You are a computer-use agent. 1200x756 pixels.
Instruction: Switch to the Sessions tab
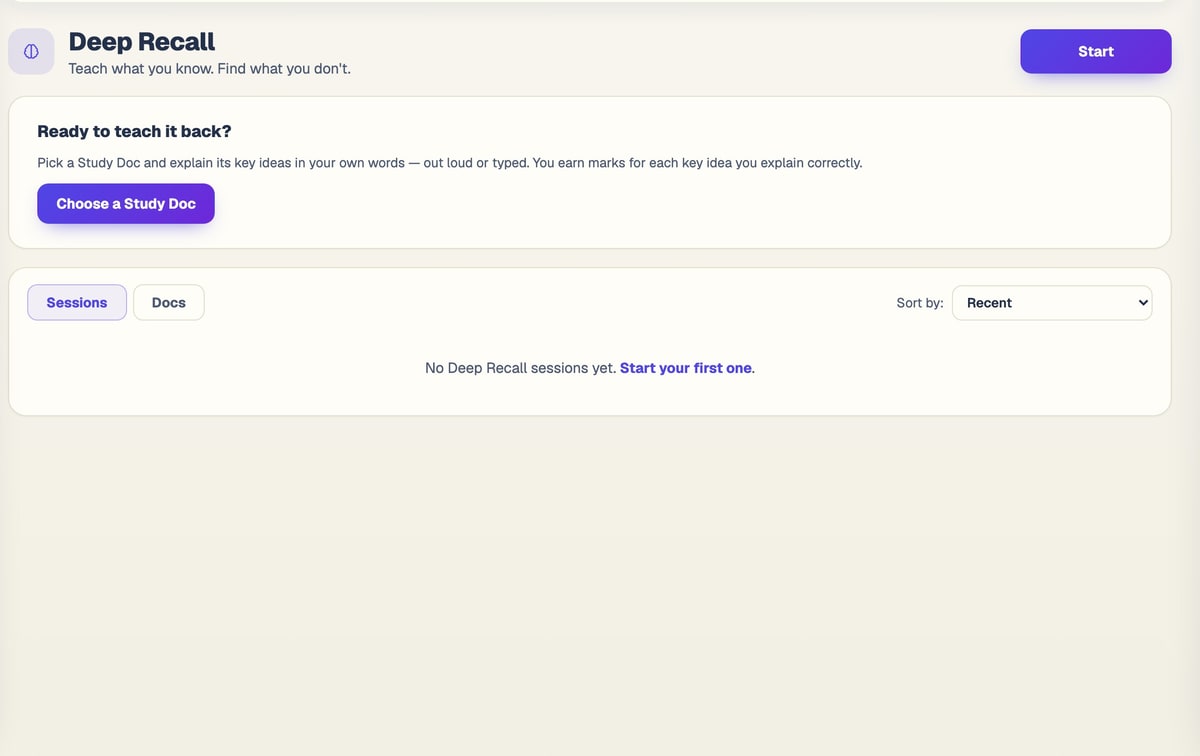pos(77,302)
